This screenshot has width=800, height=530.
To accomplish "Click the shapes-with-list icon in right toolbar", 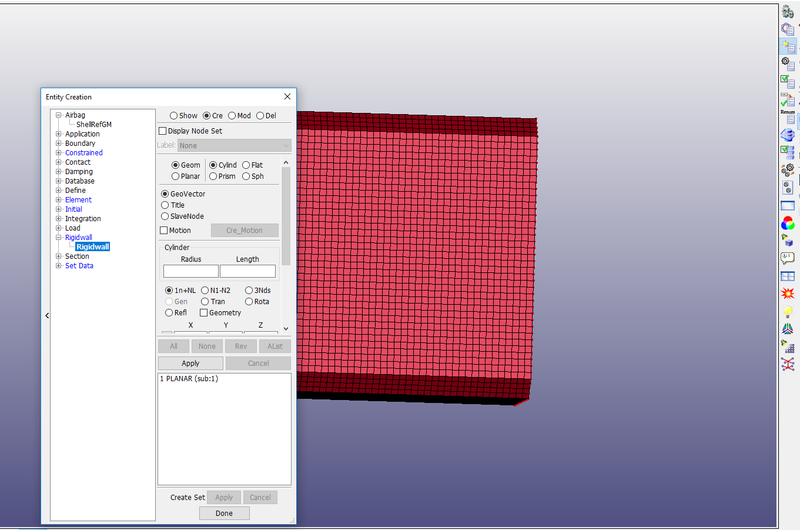I will [x=788, y=30].
